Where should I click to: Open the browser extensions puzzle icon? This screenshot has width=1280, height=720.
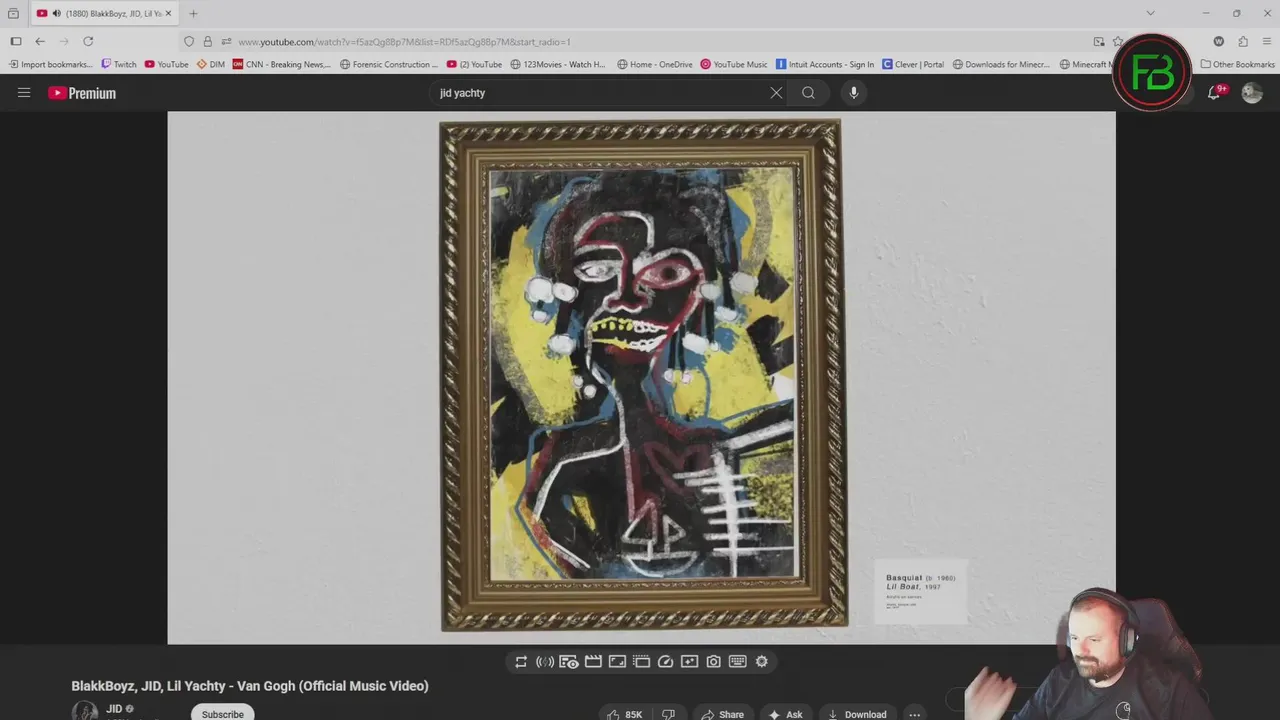point(1243,42)
